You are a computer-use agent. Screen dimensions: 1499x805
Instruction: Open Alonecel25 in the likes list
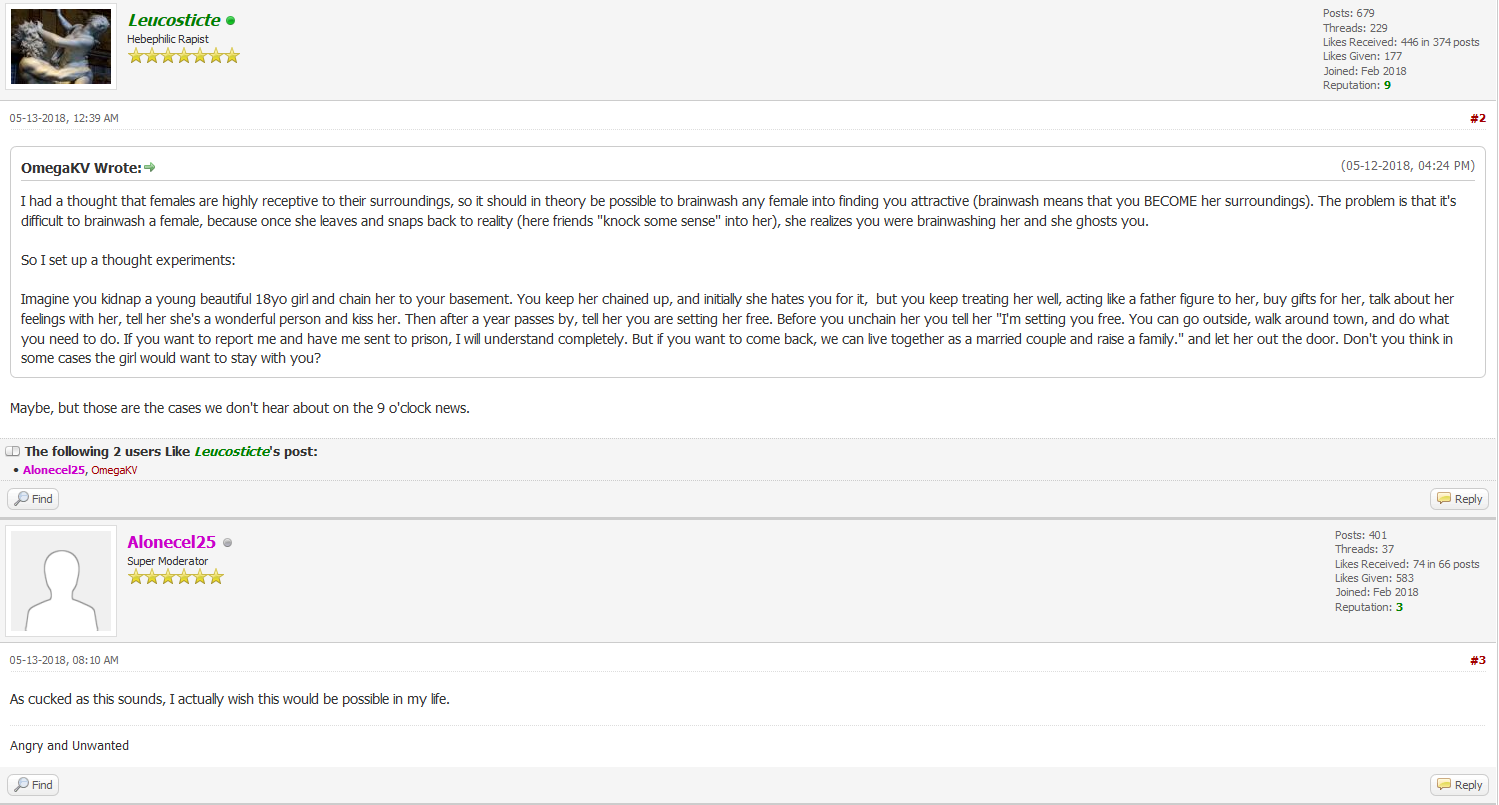(54, 470)
